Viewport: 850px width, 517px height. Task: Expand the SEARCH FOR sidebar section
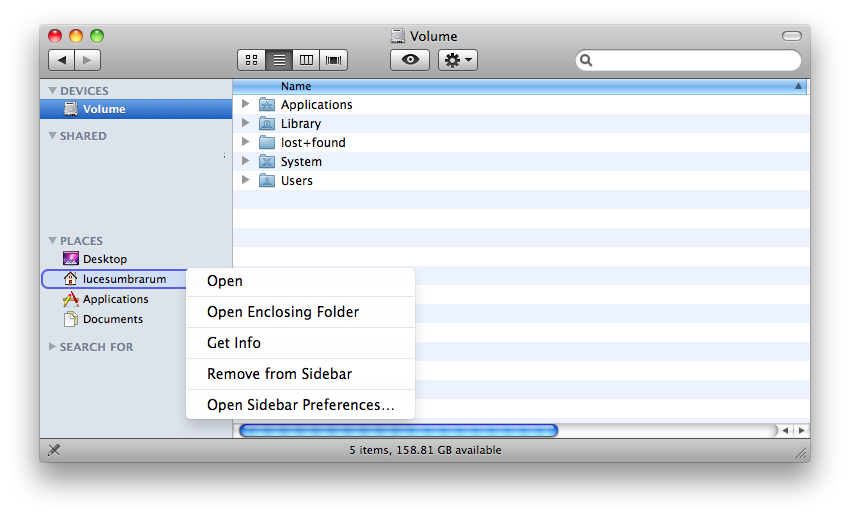[x=53, y=346]
